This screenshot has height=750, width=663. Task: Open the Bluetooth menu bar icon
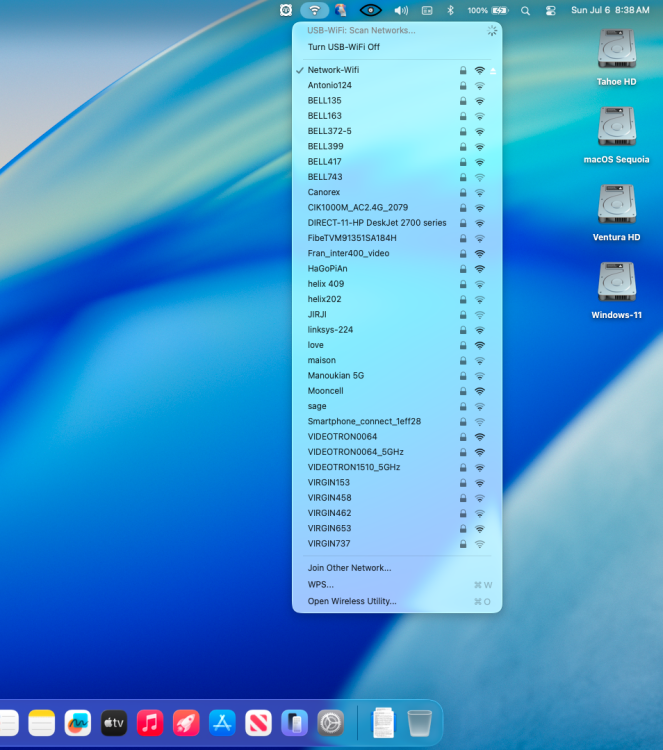[450, 10]
